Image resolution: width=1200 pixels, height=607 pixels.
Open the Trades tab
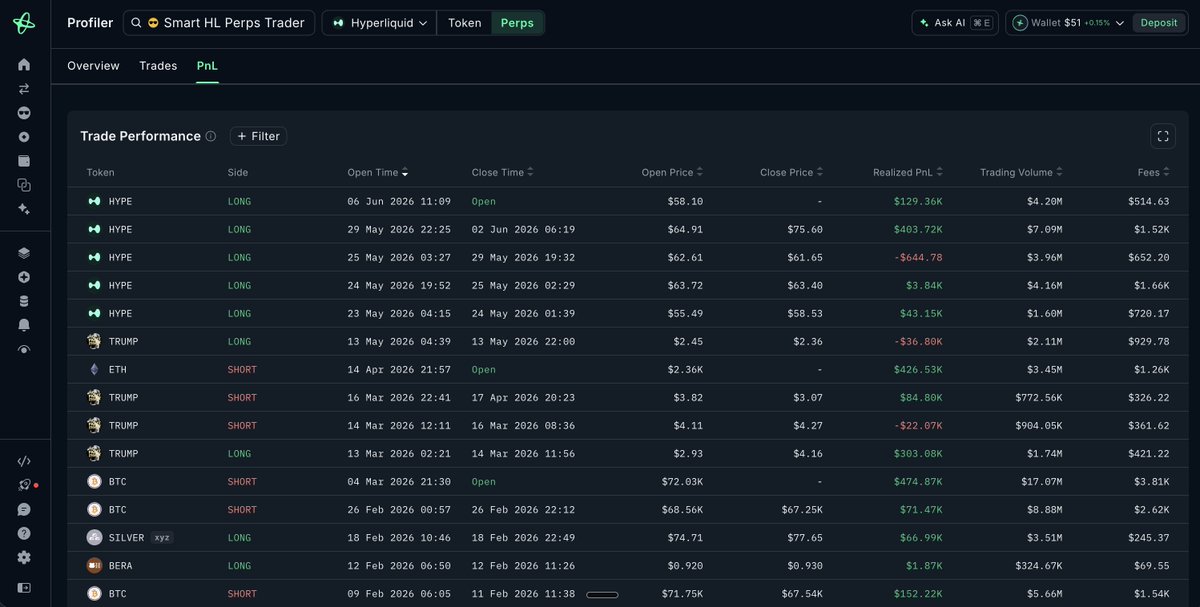(x=158, y=66)
